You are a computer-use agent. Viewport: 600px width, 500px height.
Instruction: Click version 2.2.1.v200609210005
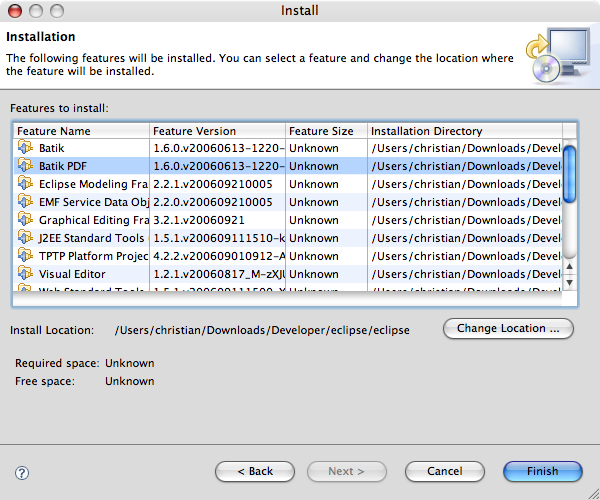pyautogui.click(x=213, y=184)
